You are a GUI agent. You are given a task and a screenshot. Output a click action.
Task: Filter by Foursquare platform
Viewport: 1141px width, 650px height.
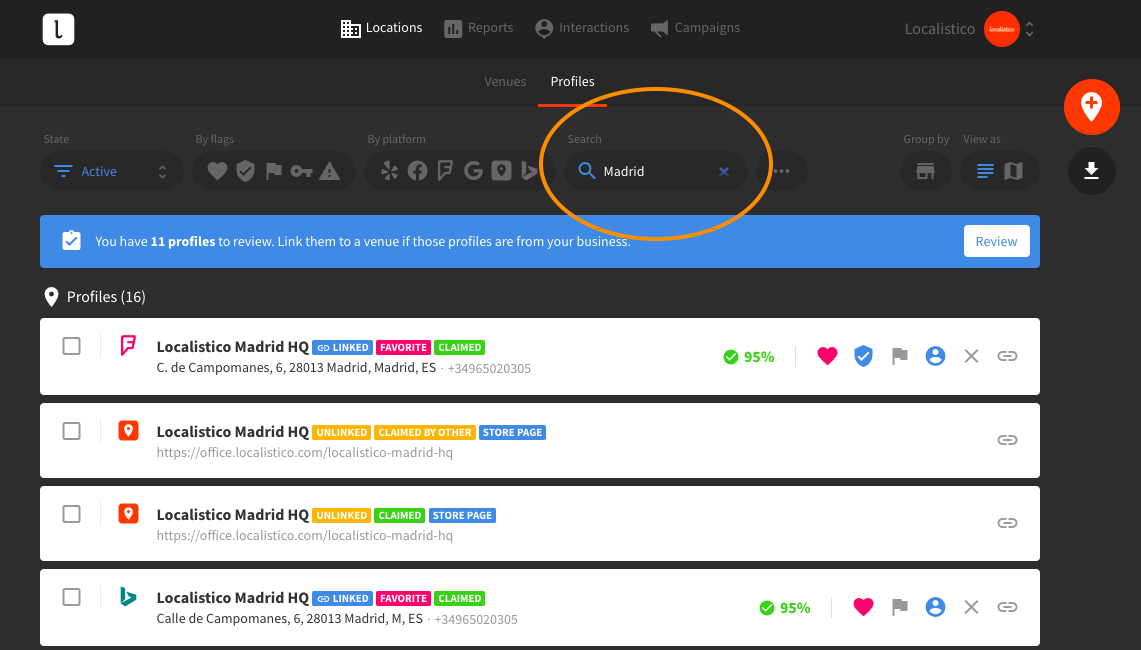click(x=445, y=171)
